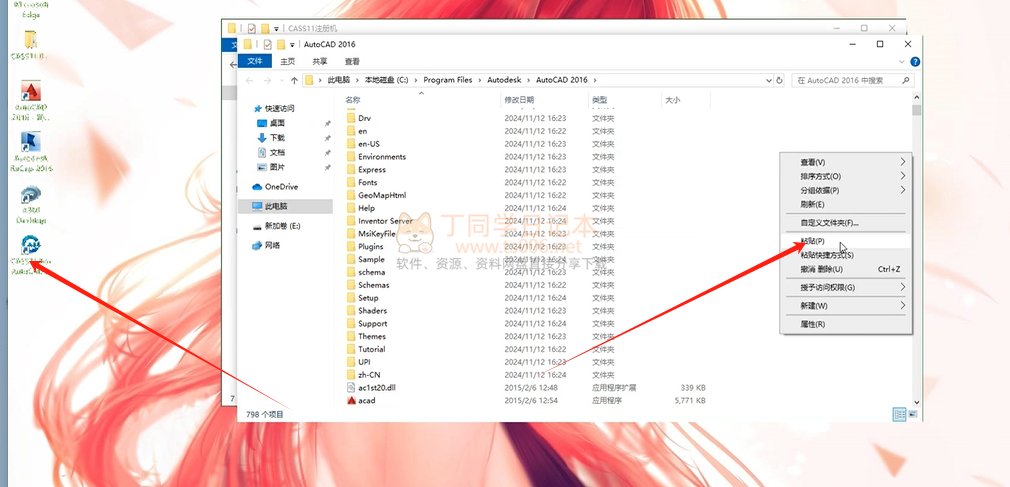The height and width of the screenshot is (487, 1010).
Task: Click Local Disk (C:) in the breadcrumb
Action: 386,81
